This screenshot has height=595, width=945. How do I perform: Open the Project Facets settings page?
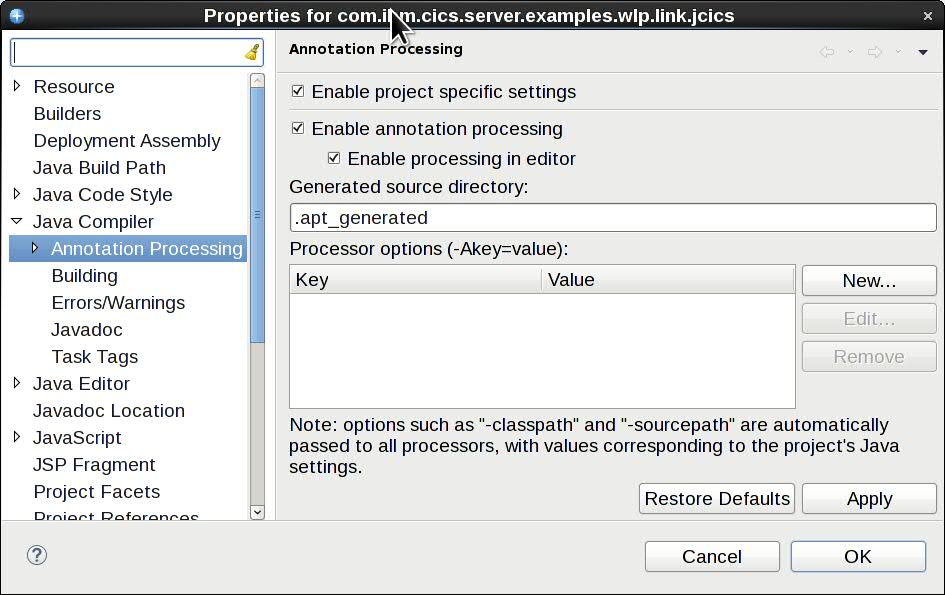click(x=96, y=491)
